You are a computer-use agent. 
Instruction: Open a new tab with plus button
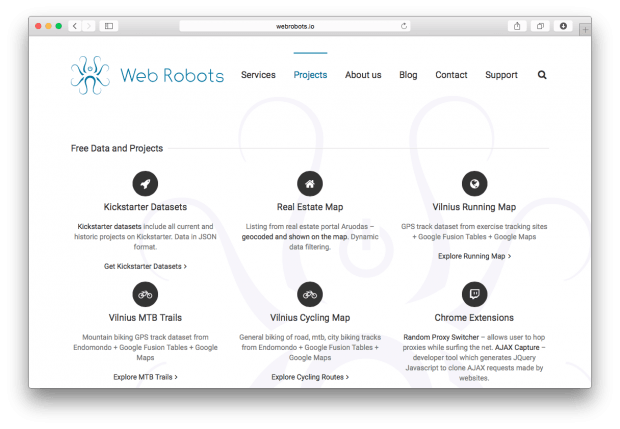(x=583, y=30)
